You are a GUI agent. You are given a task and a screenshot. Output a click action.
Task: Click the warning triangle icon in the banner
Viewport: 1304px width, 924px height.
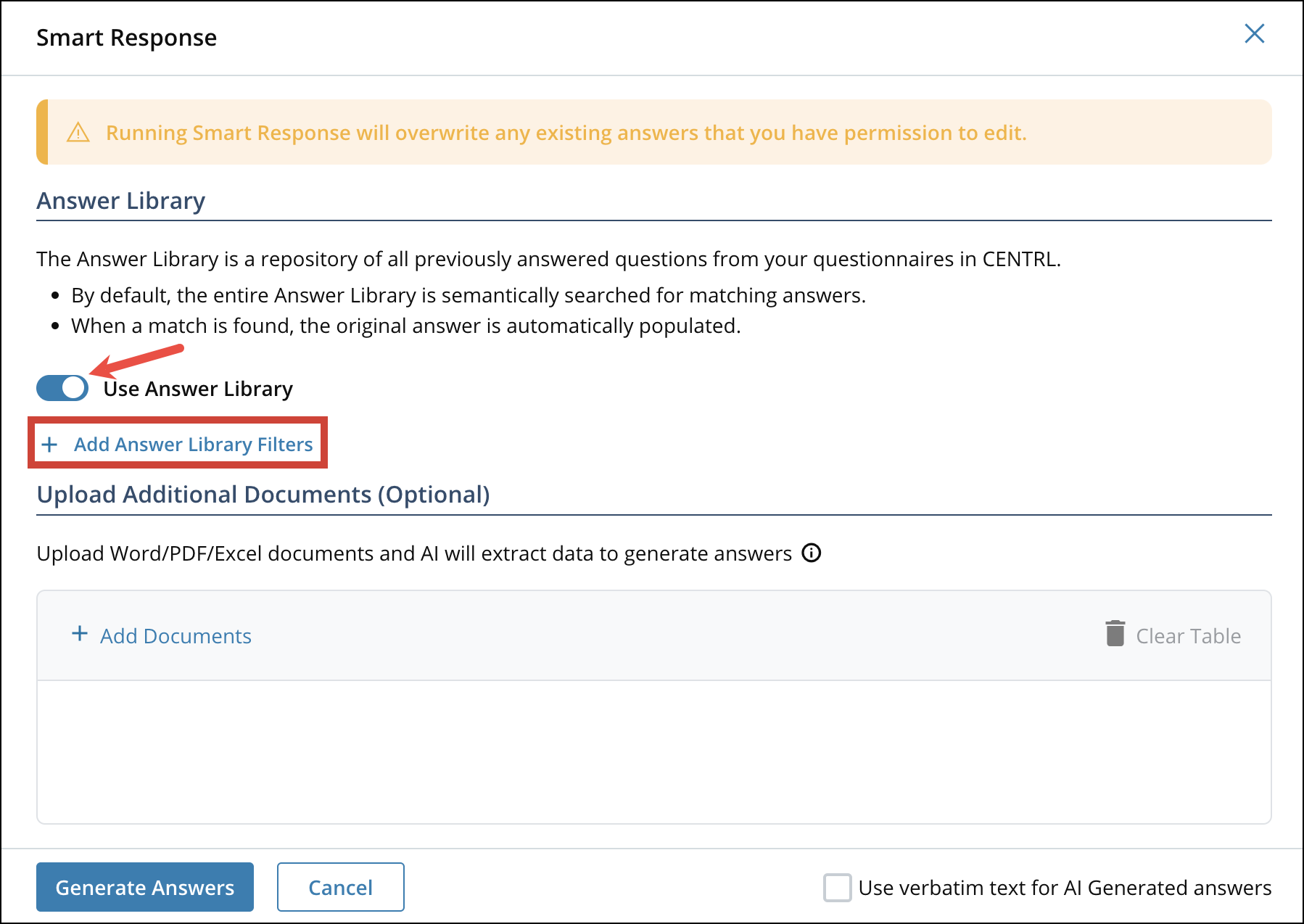tap(78, 132)
